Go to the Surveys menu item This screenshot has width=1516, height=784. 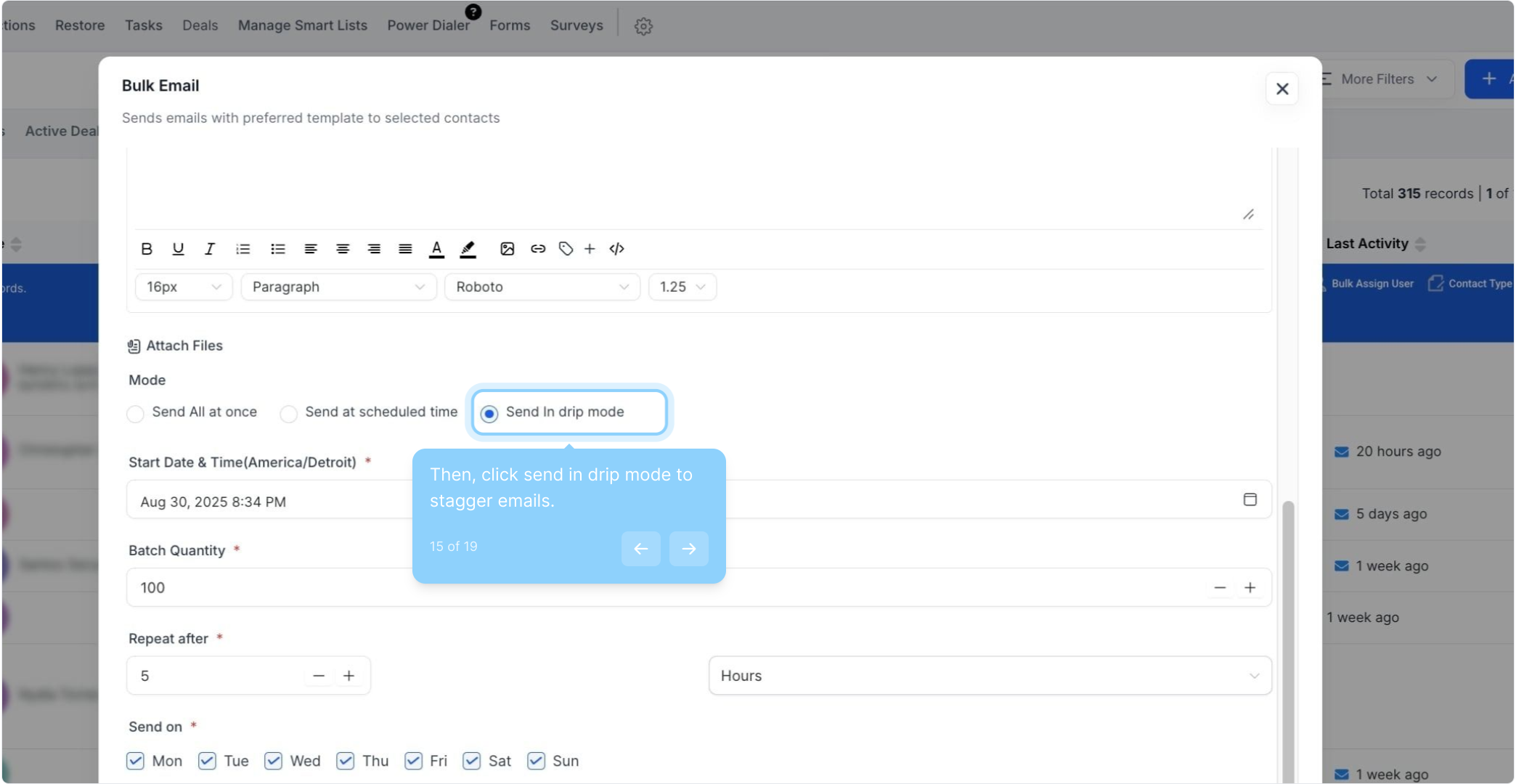click(x=576, y=25)
